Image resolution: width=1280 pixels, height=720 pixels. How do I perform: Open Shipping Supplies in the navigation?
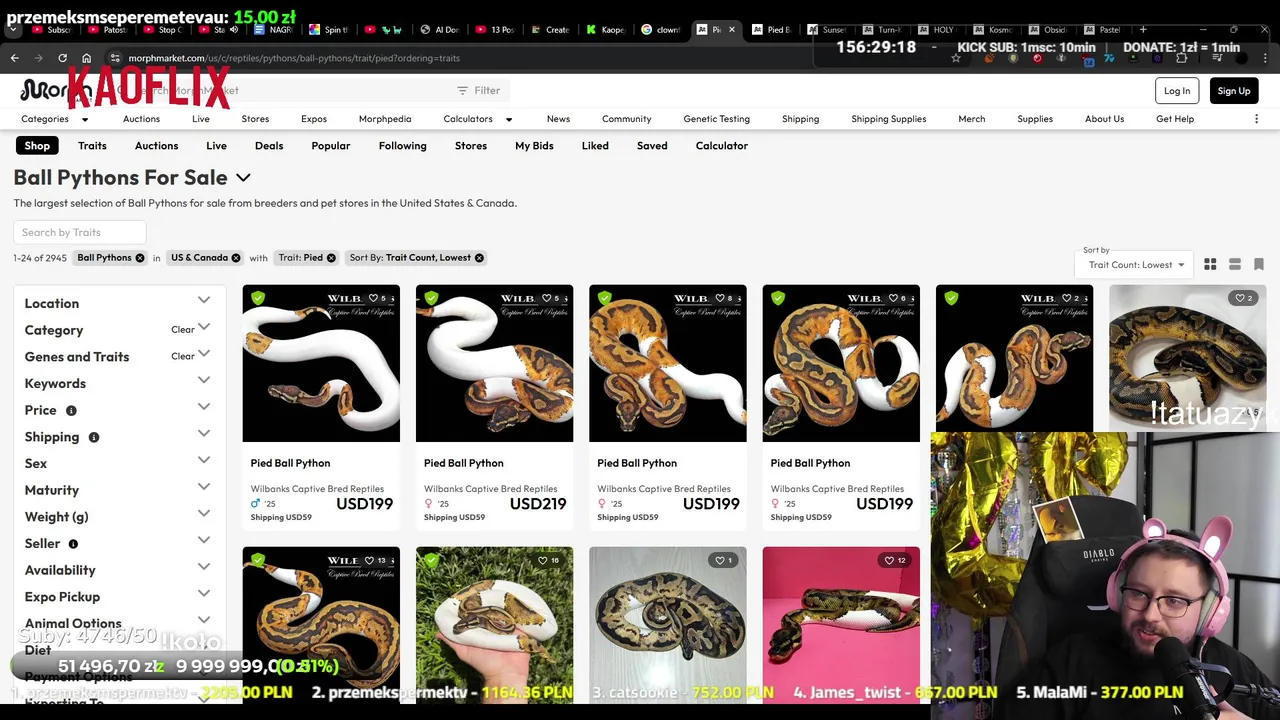pyautogui.click(x=888, y=119)
